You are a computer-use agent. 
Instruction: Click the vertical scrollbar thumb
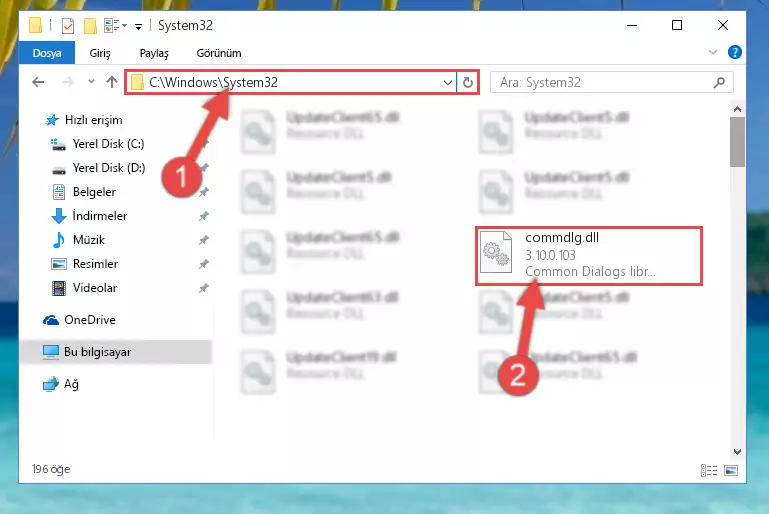[x=737, y=142]
